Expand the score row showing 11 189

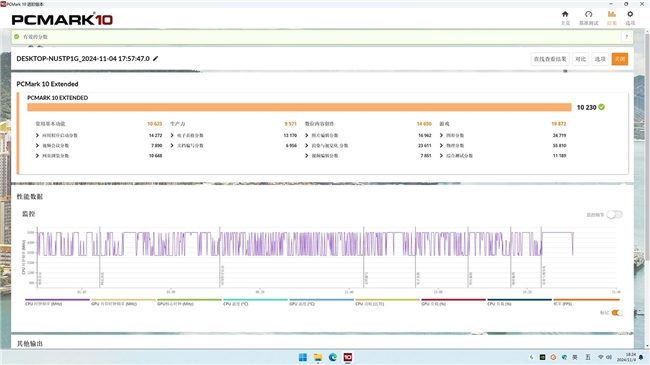[x=441, y=156]
